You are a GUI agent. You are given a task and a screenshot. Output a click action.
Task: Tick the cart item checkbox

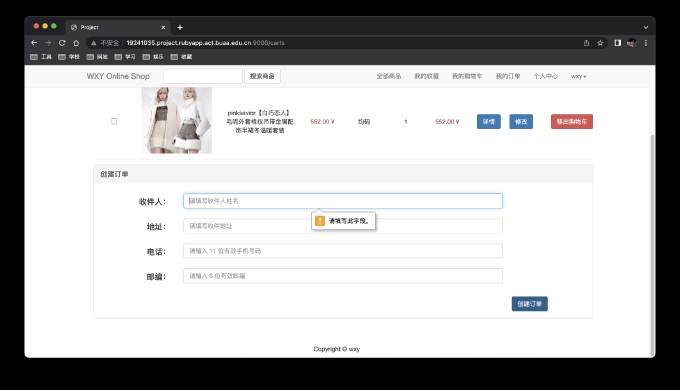pos(114,121)
